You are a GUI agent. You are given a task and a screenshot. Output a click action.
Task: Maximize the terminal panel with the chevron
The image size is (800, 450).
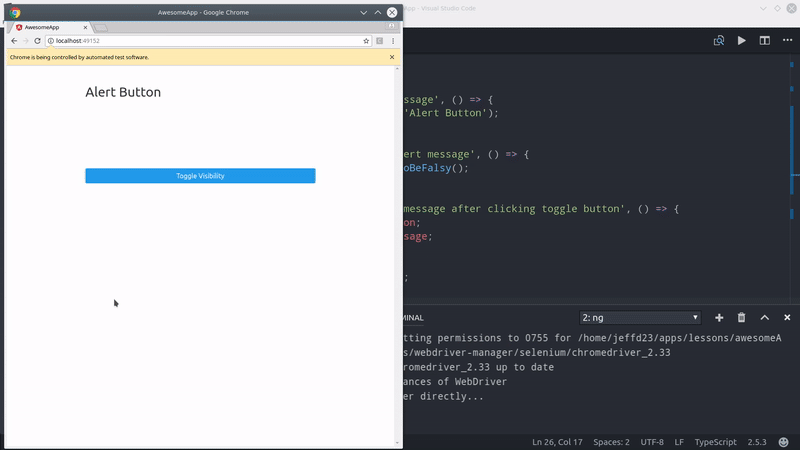[765, 317]
